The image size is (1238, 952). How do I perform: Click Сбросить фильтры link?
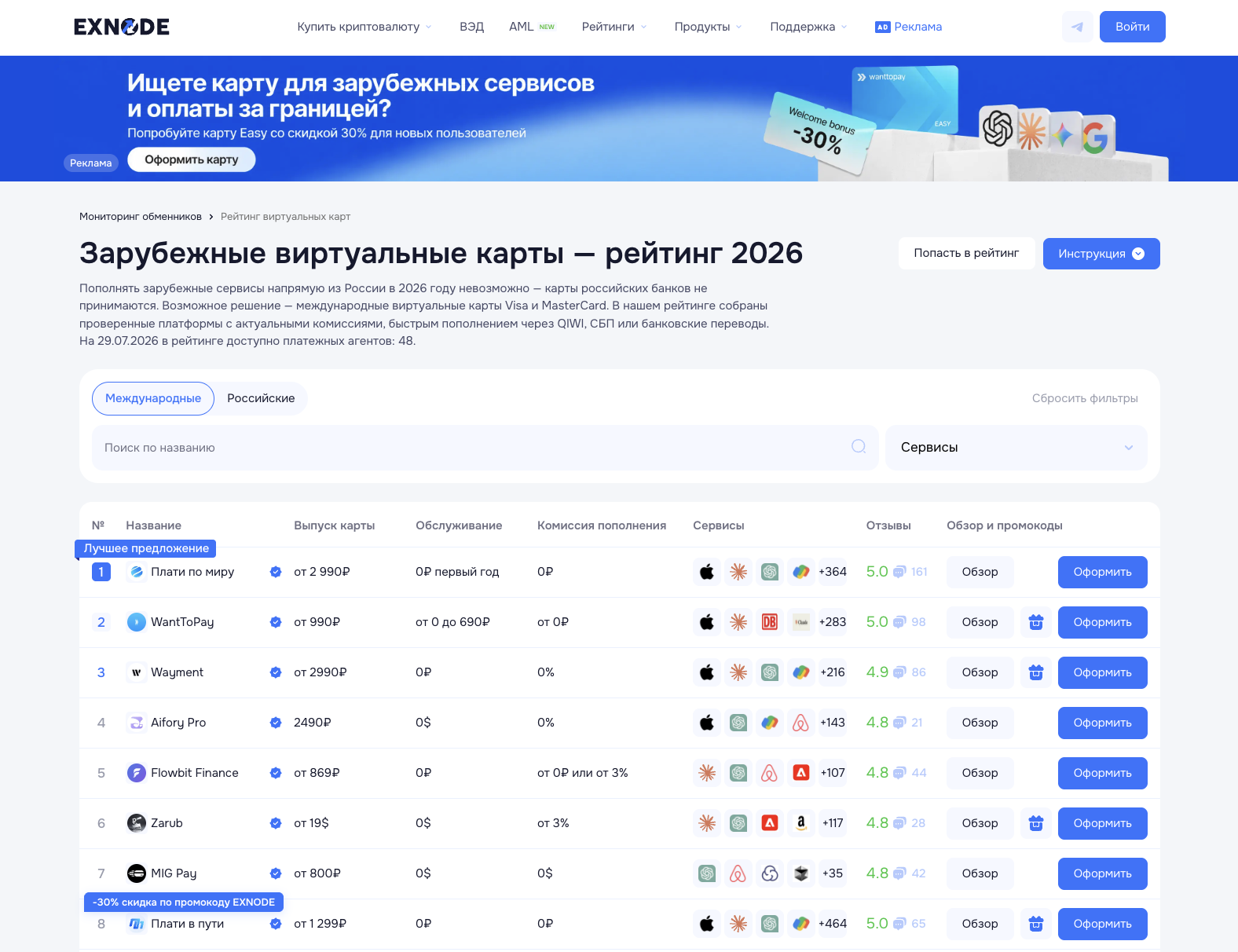tap(1085, 398)
